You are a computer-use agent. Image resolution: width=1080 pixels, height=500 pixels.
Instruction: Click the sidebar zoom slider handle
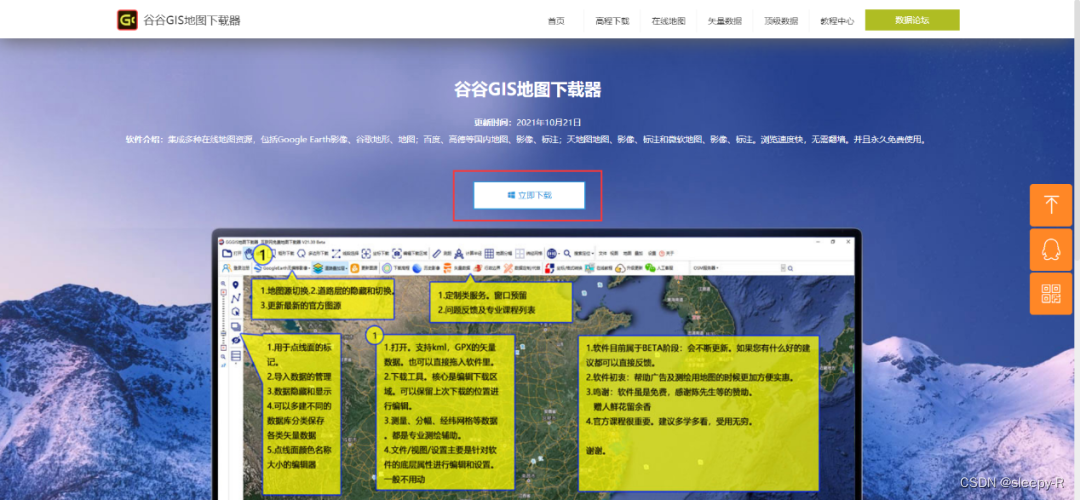pos(223,333)
